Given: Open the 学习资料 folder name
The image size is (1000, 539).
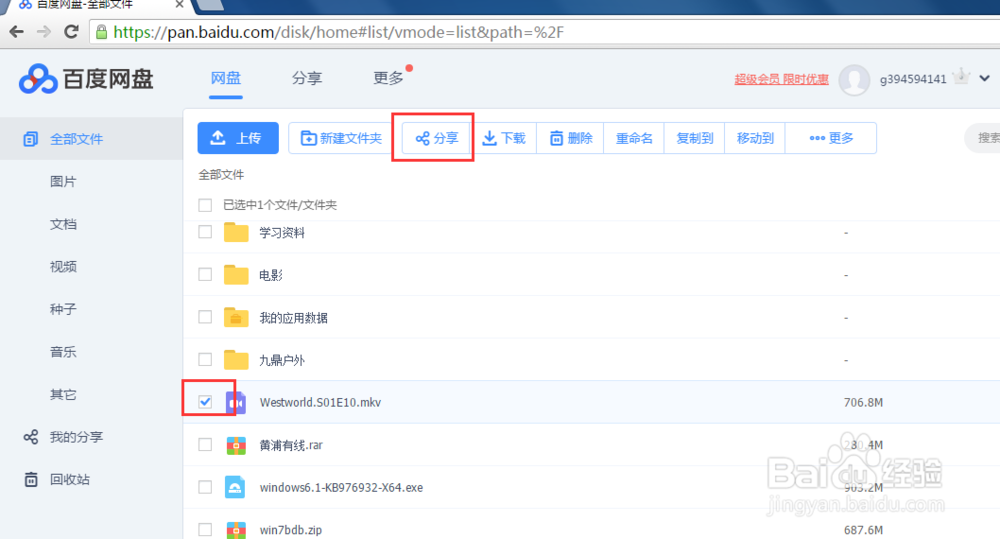Looking at the screenshot, I should (282, 233).
